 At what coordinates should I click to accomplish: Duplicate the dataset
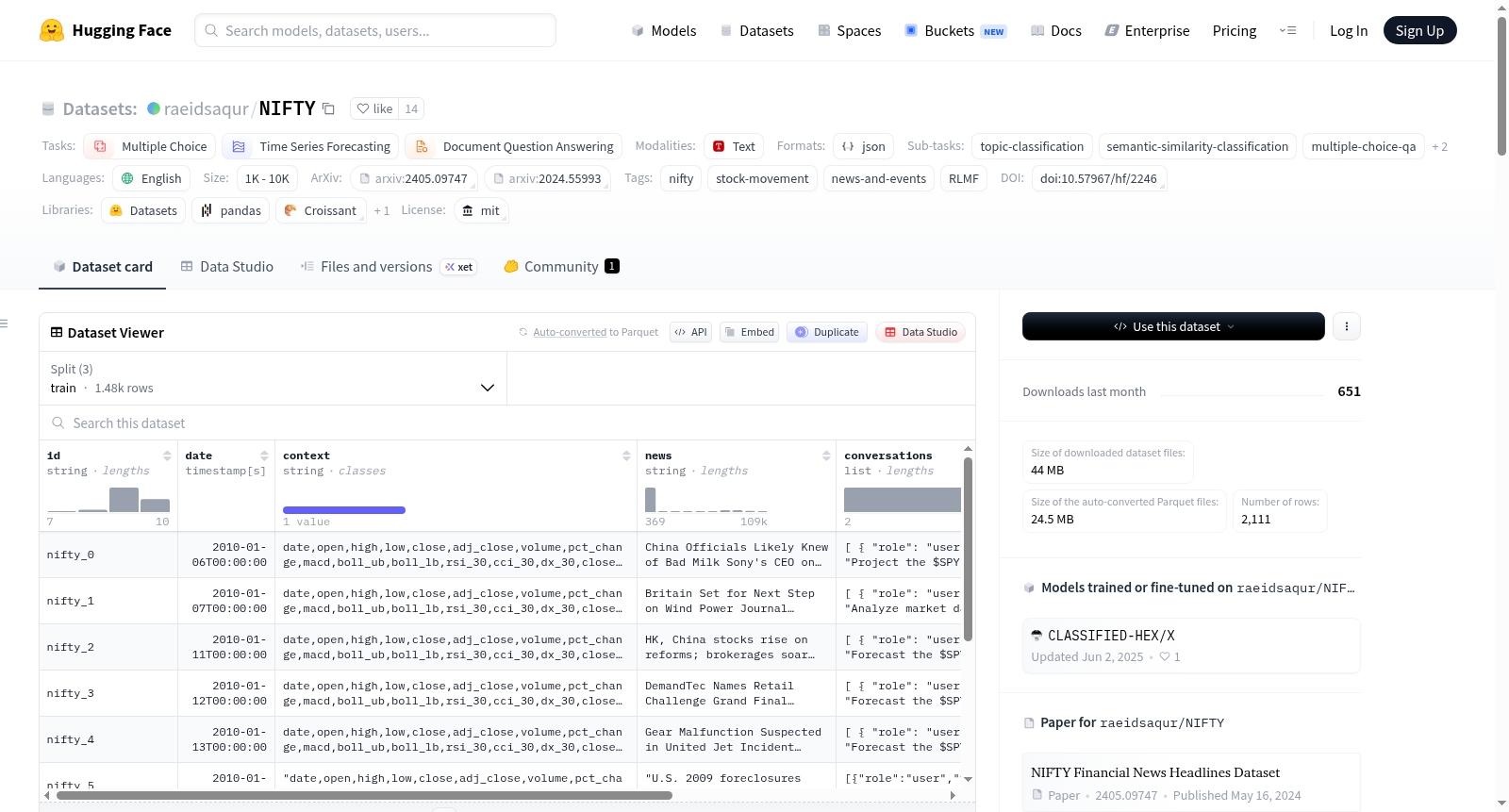click(x=827, y=332)
